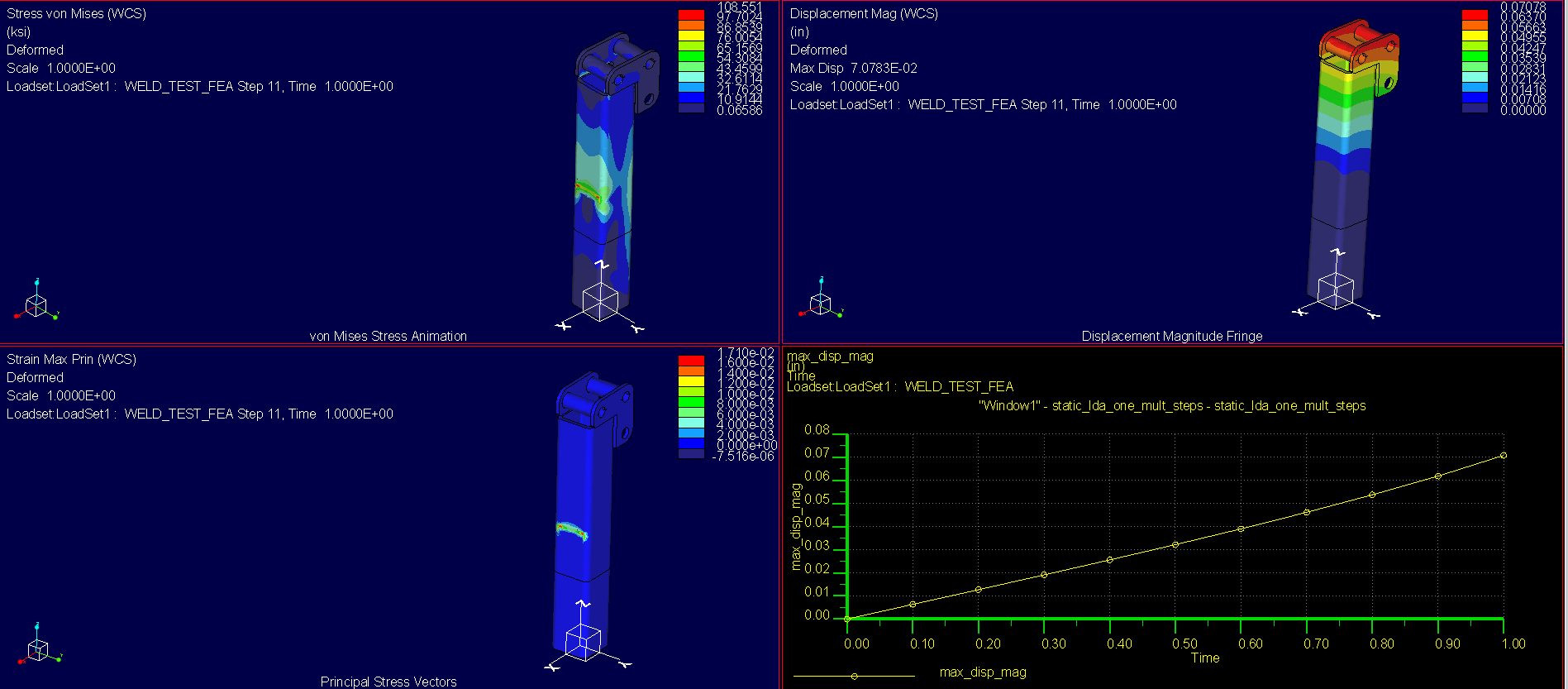The width and height of the screenshot is (1568, 689).
Task: Click the vertical max_disp_mag y-axis label
Action: 795,527
